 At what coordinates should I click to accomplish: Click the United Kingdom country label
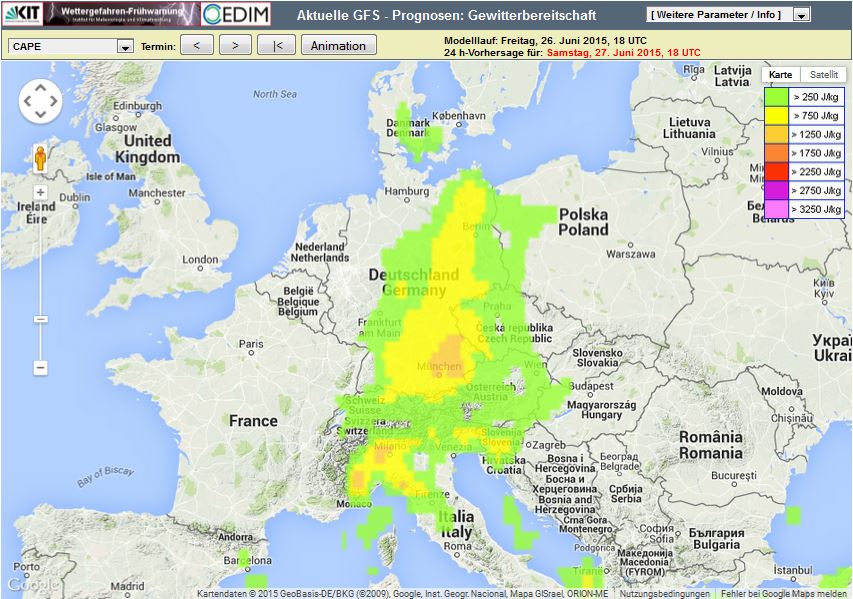(147, 149)
